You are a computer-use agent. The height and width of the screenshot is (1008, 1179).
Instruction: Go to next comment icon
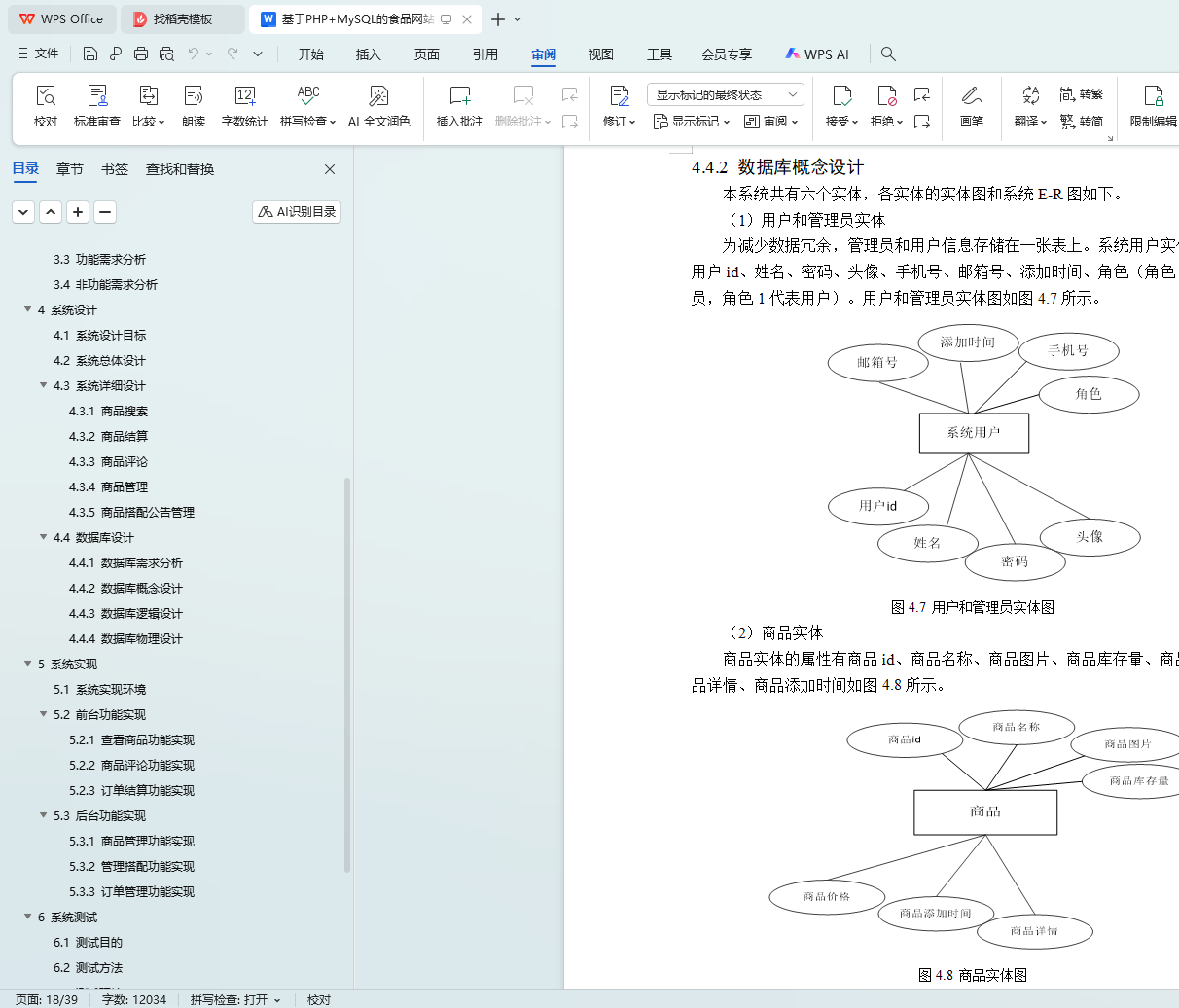(570, 122)
